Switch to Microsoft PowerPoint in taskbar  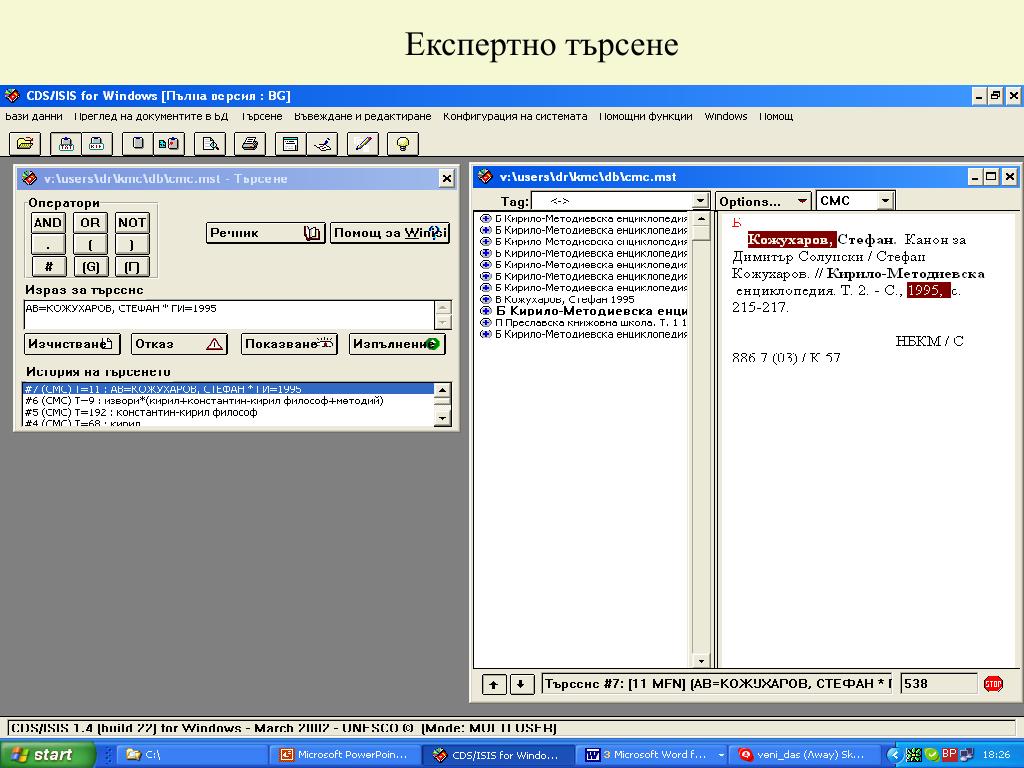click(x=344, y=755)
